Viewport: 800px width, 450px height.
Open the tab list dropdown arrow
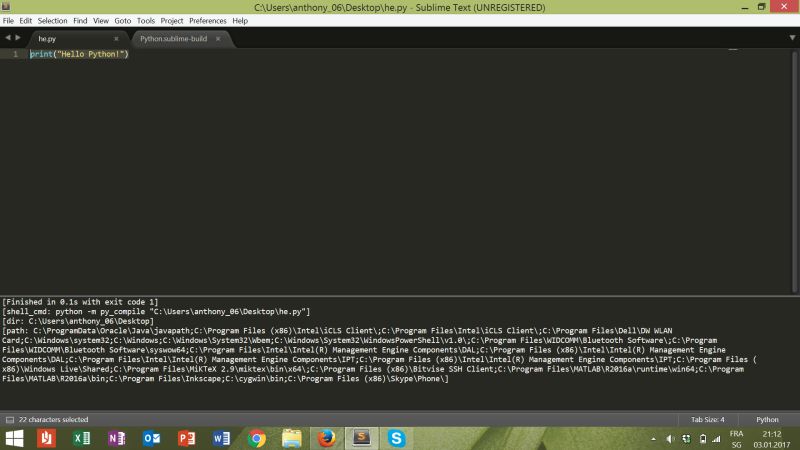[x=792, y=38]
